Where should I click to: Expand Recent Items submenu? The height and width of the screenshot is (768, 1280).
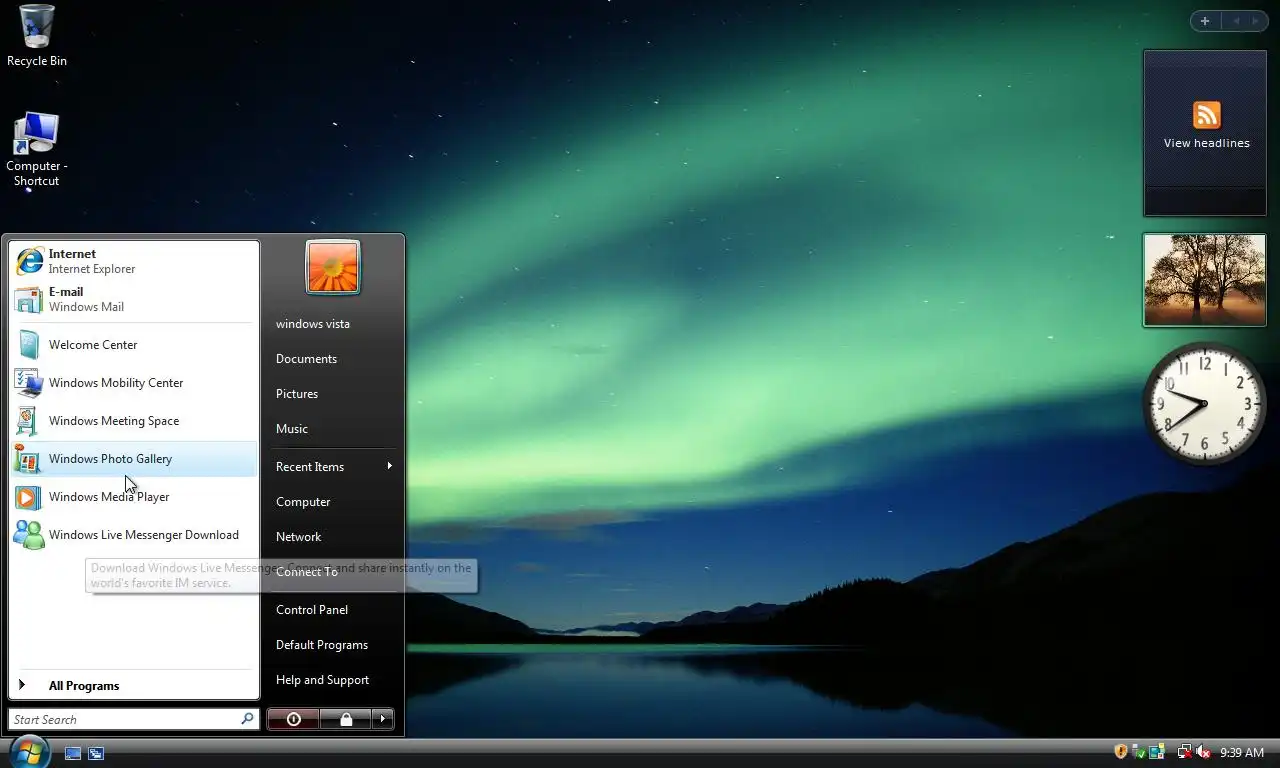(x=333, y=467)
